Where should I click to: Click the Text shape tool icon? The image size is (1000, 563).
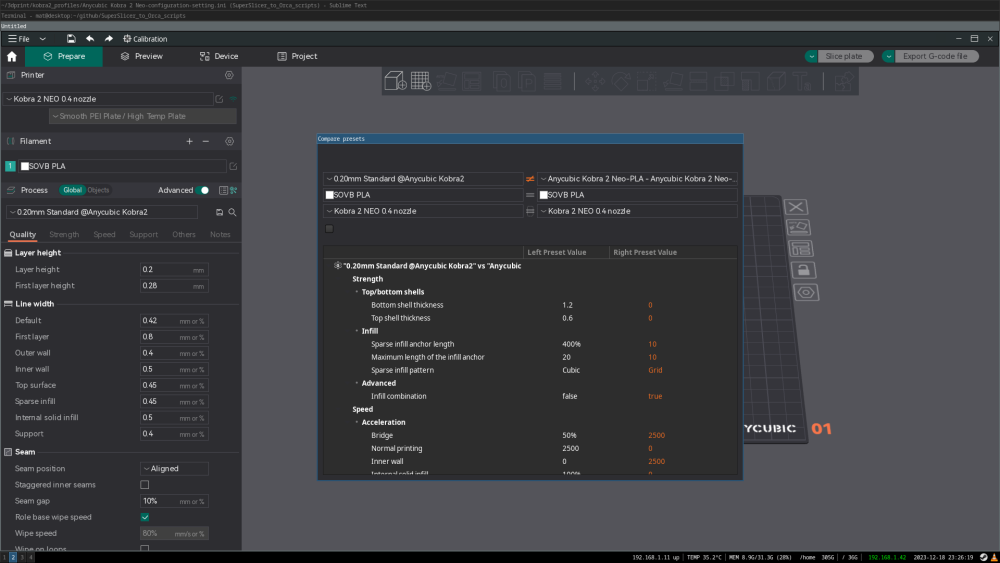800,81
